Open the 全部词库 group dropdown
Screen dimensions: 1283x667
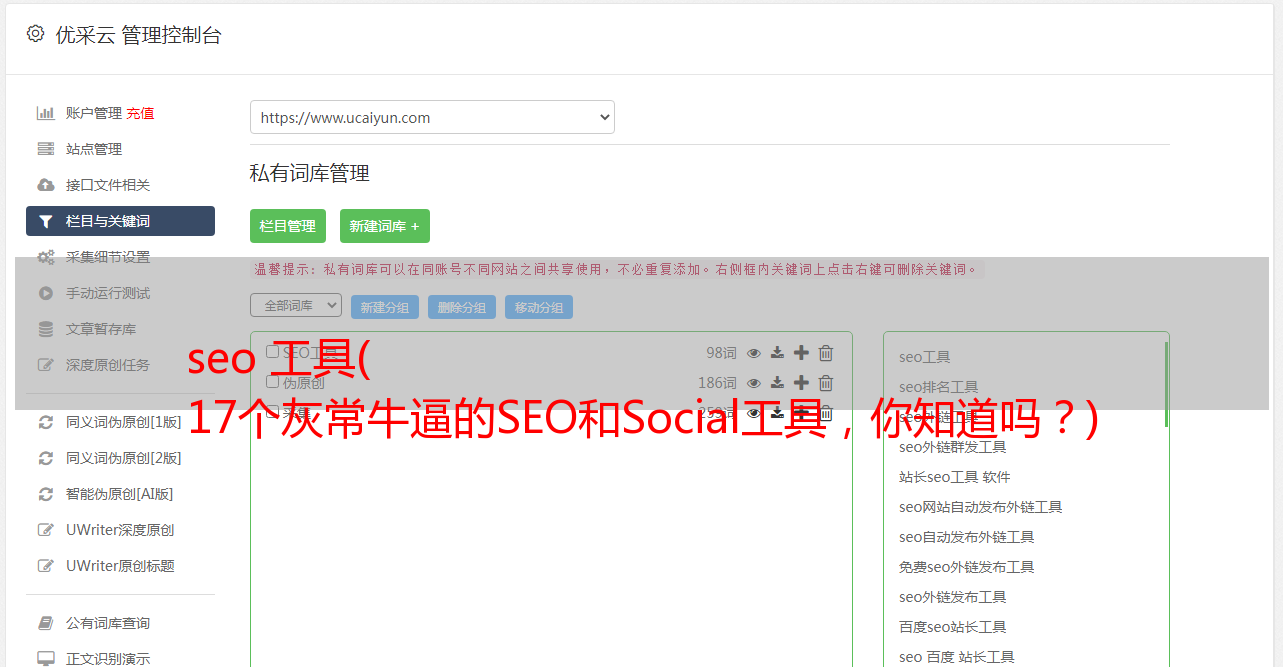pyautogui.click(x=296, y=305)
